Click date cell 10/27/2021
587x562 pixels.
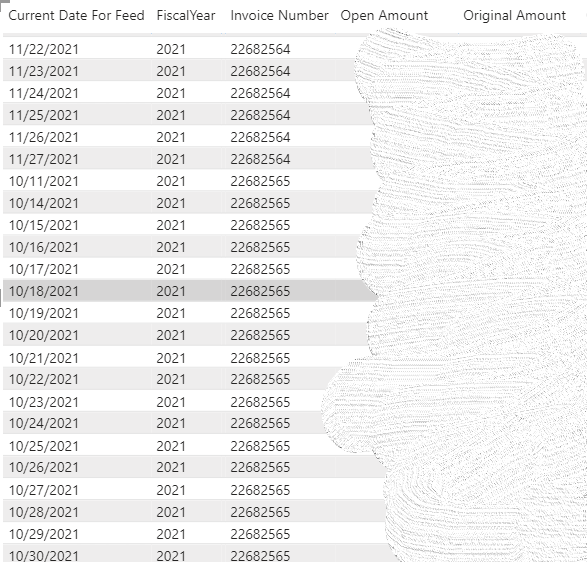[44, 490]
